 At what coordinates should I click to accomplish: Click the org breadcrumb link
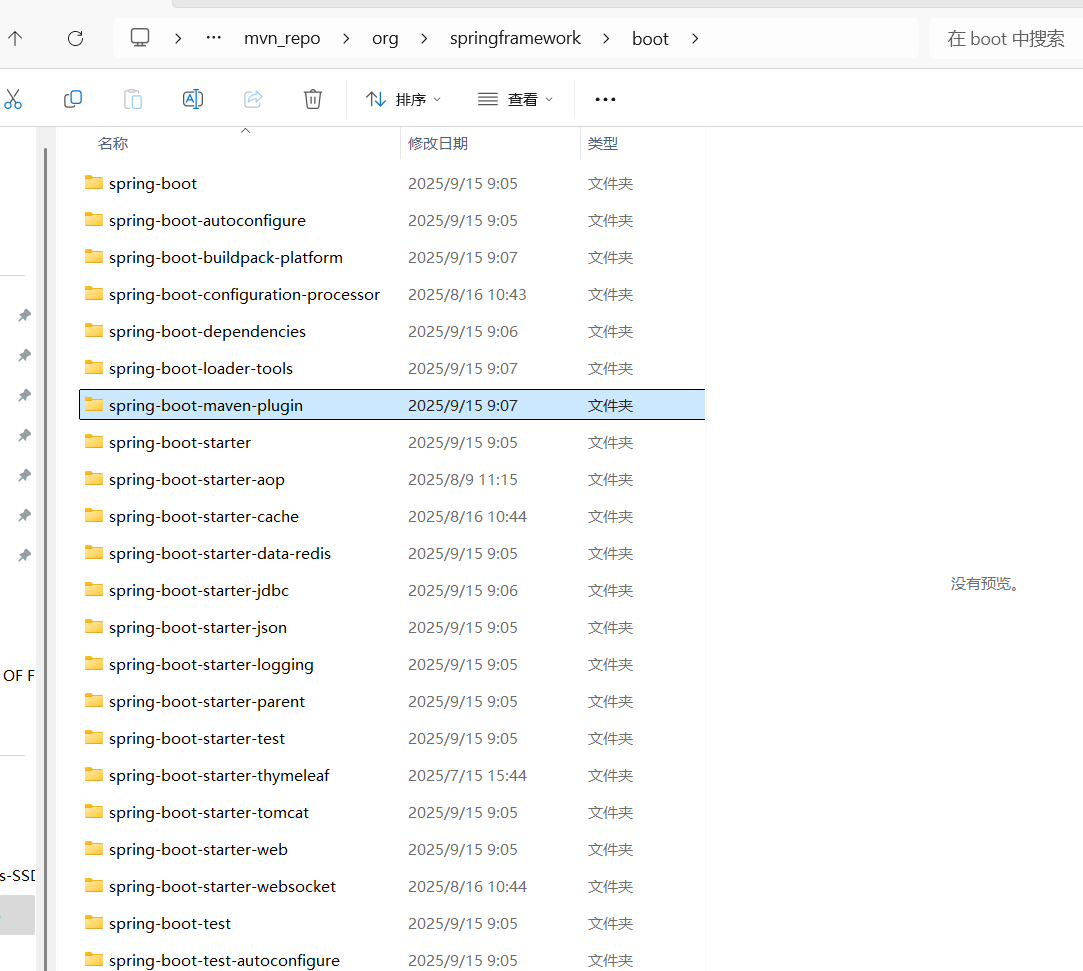(x=385, y=38)
